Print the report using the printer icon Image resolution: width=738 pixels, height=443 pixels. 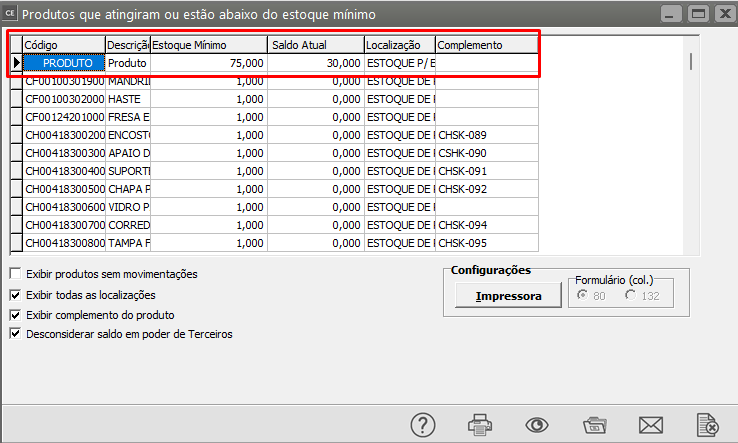481,424
